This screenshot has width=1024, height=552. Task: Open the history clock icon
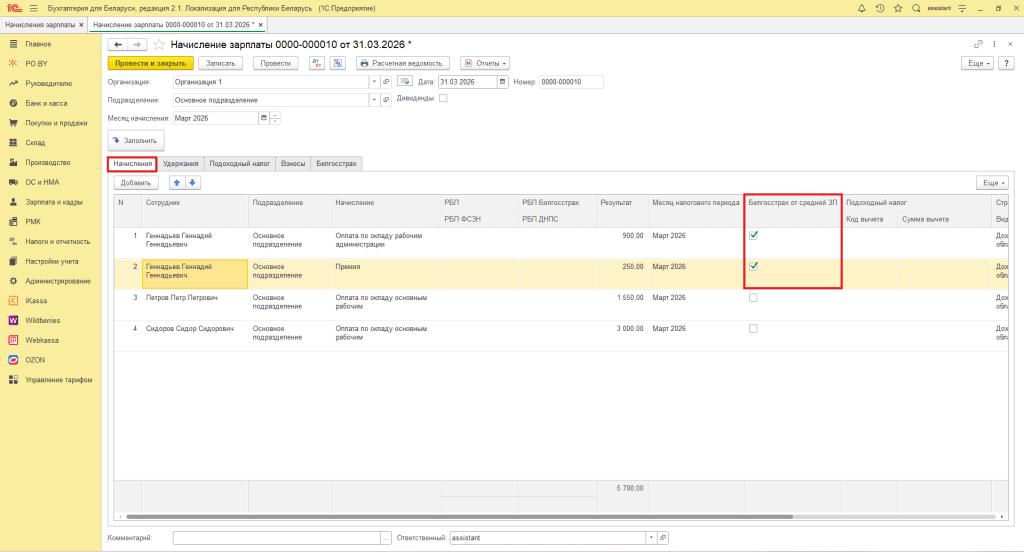(x=880, y=8)
